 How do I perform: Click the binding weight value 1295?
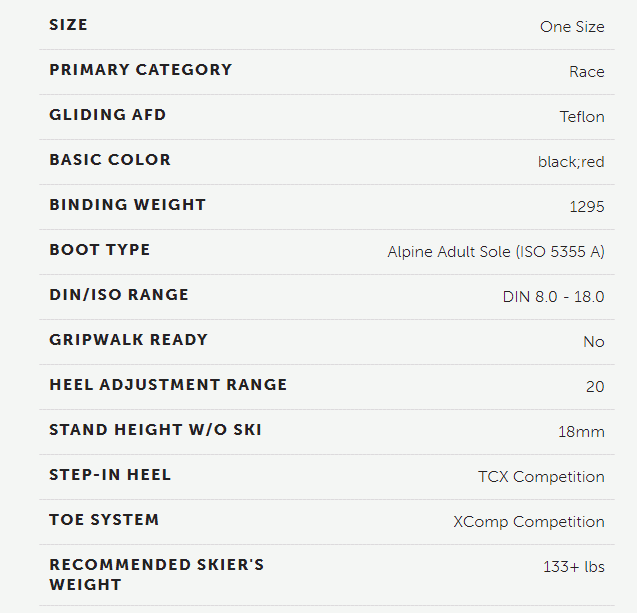click(587, 207)
